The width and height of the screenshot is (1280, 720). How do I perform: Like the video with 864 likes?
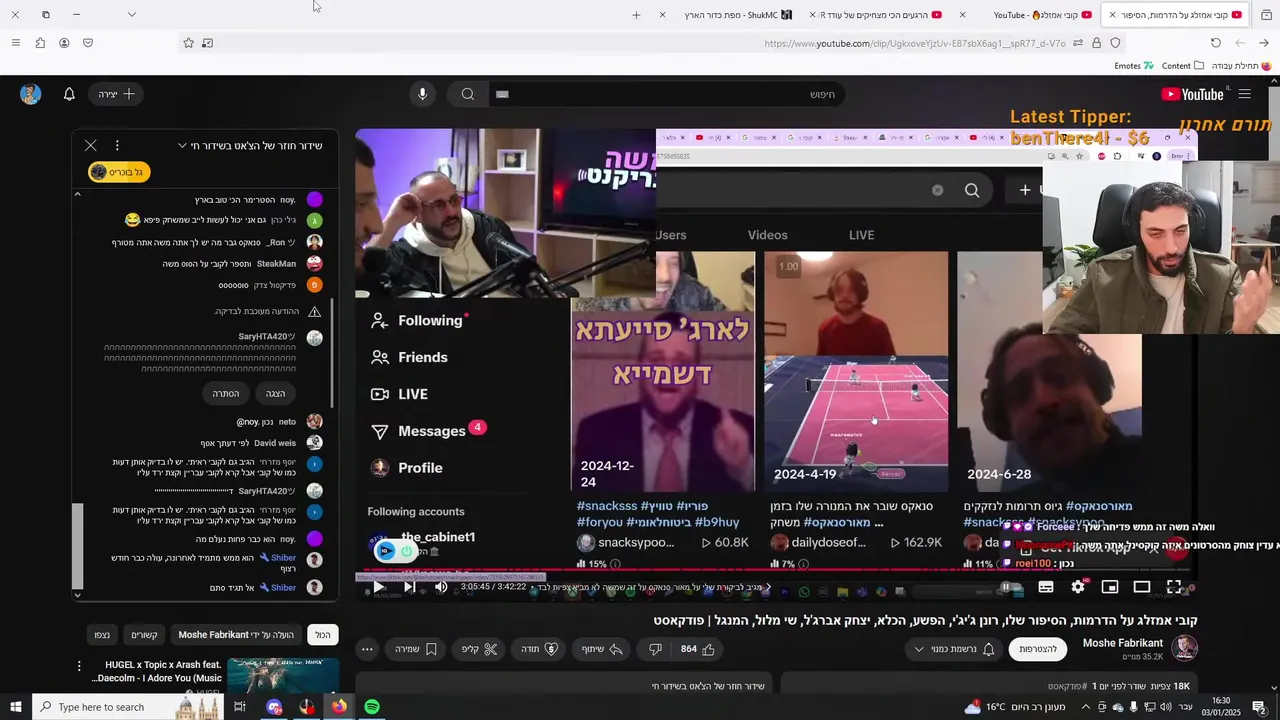(x=697, y=649)
